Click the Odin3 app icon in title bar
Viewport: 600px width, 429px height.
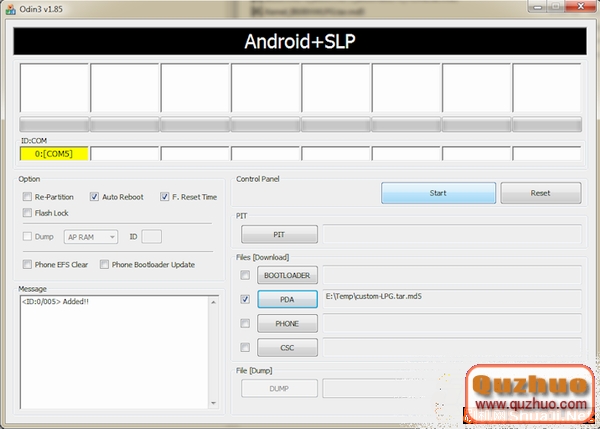tap(11, 9)
